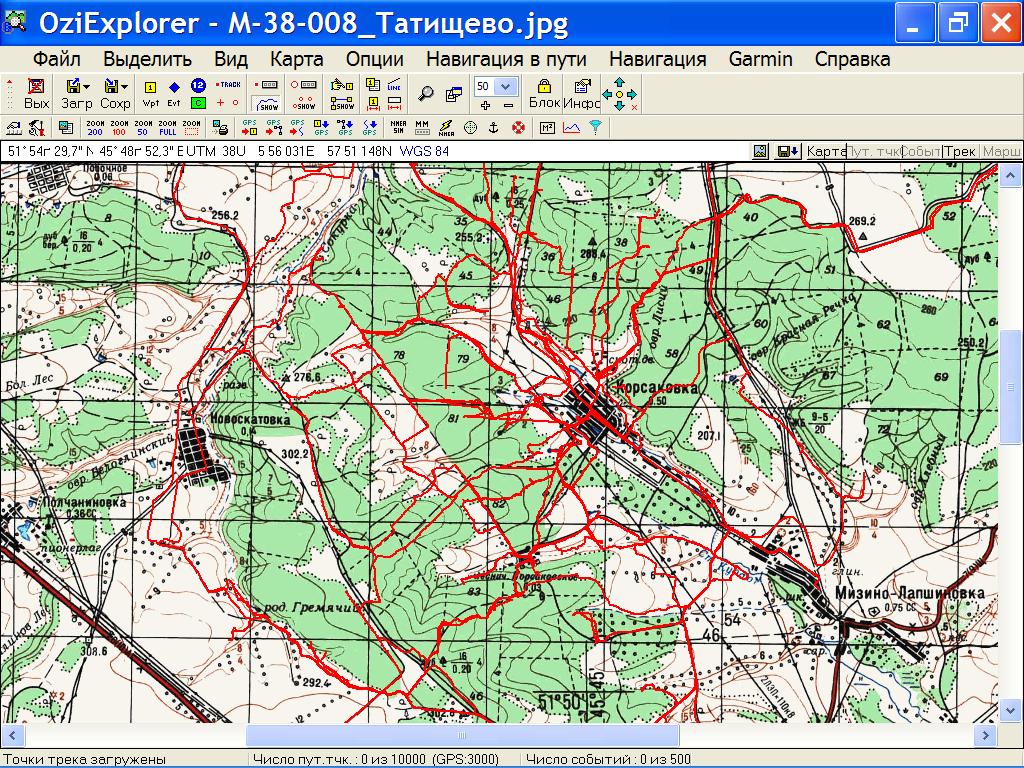Screen dimensions: 1024x768
Task: Open the Garmin menu
Action: pyautogui.click(x=760, y=59)
